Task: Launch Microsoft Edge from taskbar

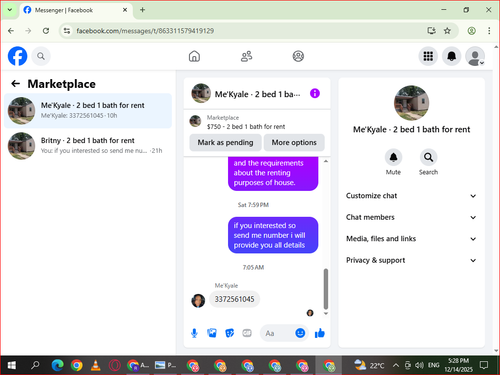Action: [57, 365]
